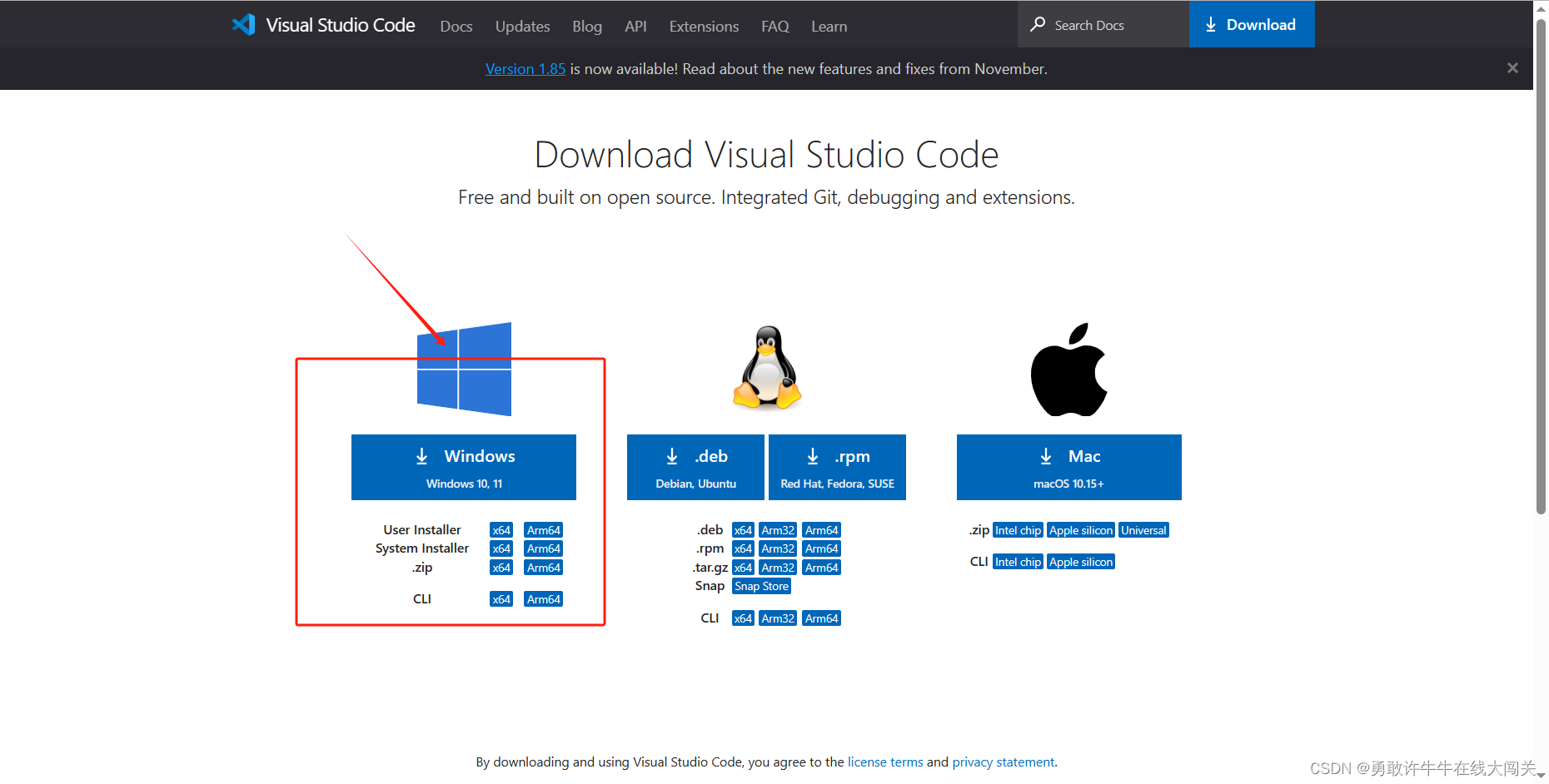Open the FAQ page
This screenshot has height=784, width=1549.
(774, 27)
